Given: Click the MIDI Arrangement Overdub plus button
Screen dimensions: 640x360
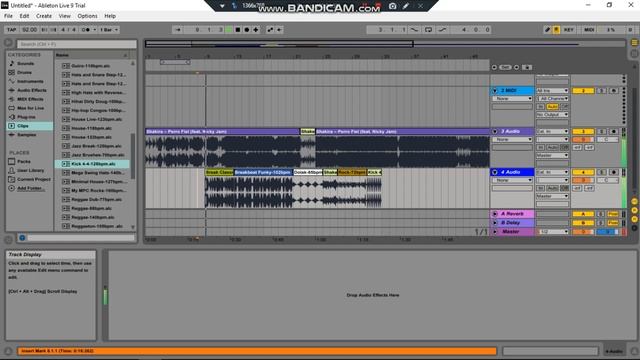Looking at the screenshot, I should [256, 30].
